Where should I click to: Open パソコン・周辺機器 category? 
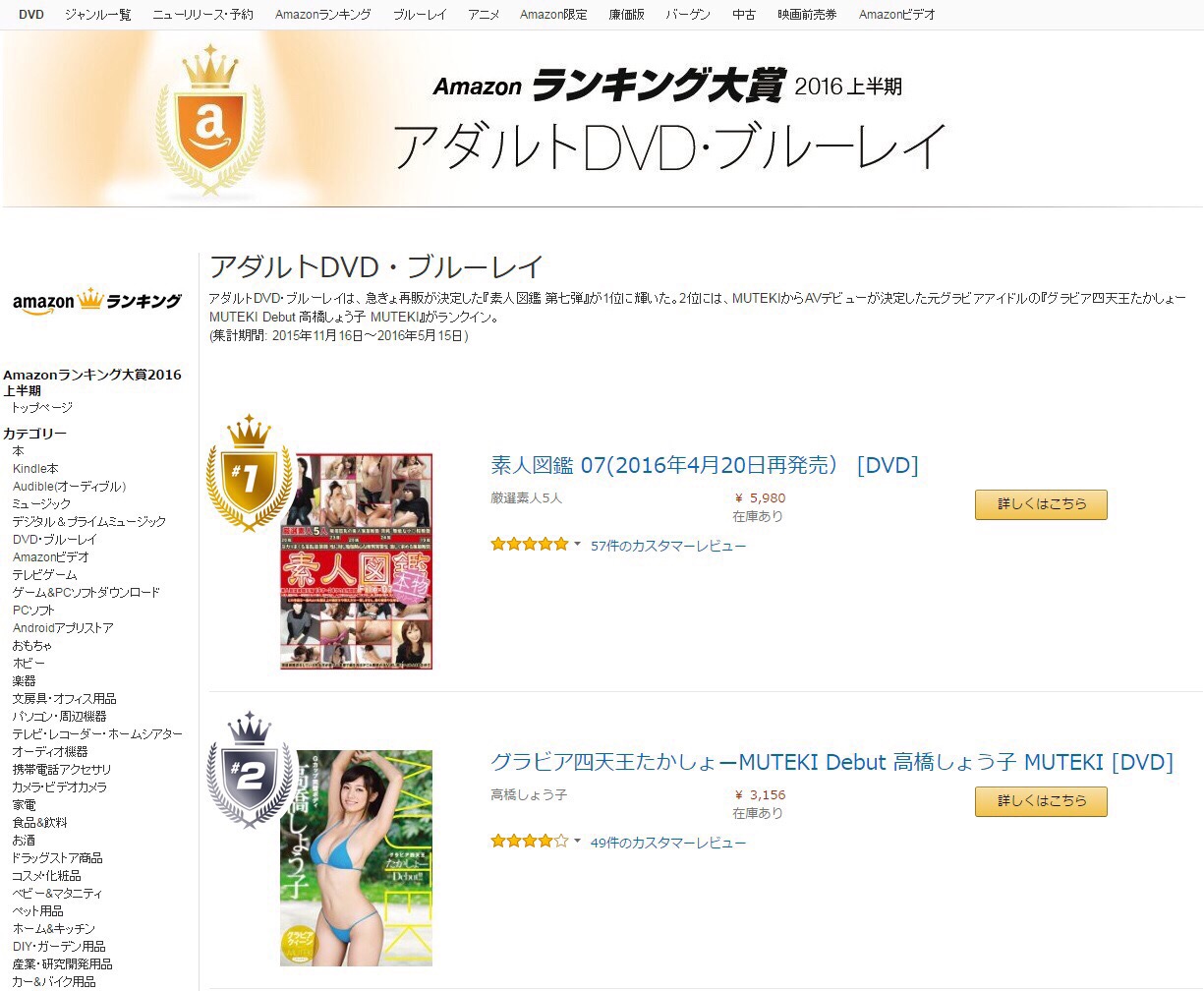pos(59,717)
